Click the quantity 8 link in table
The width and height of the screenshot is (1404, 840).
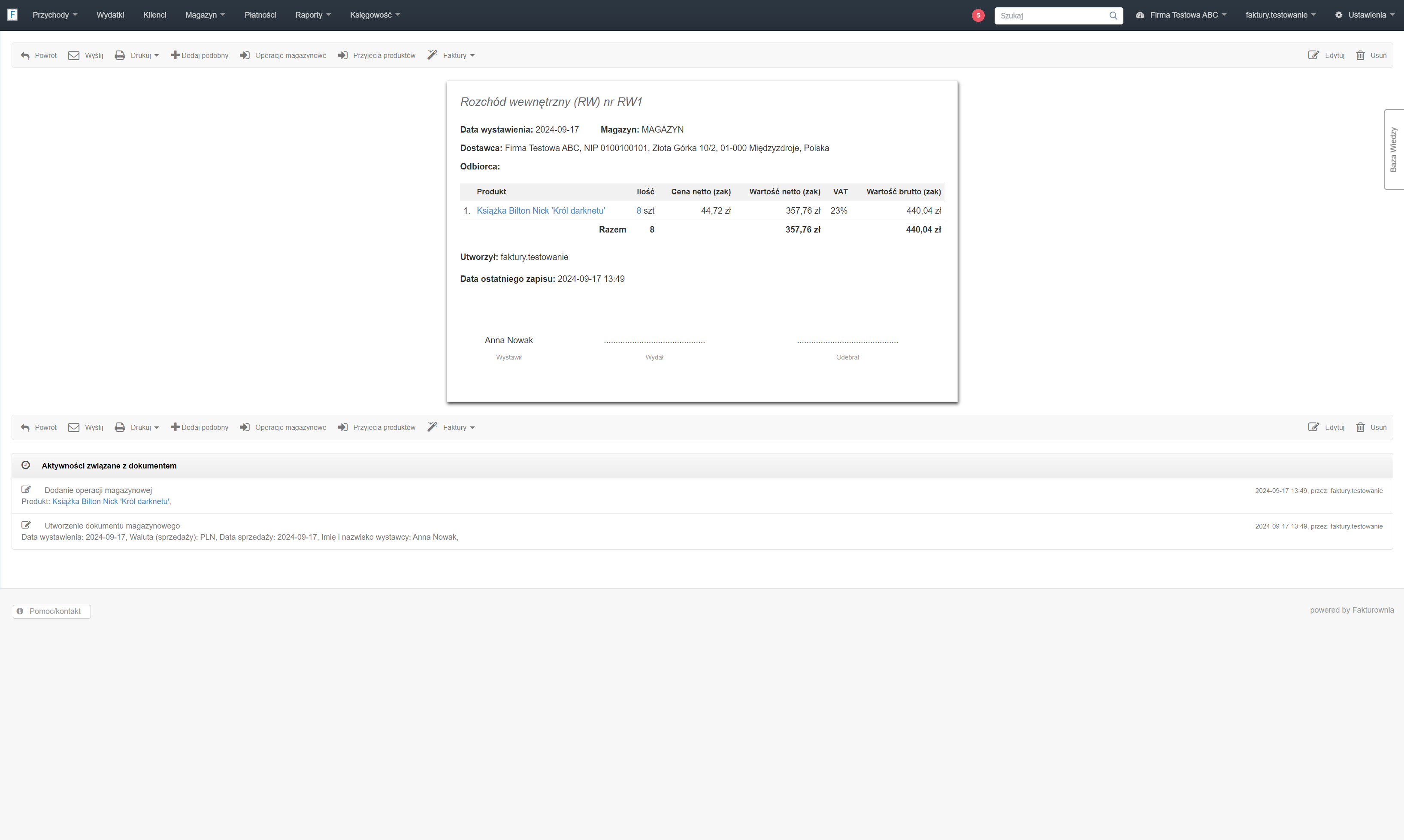638,211
